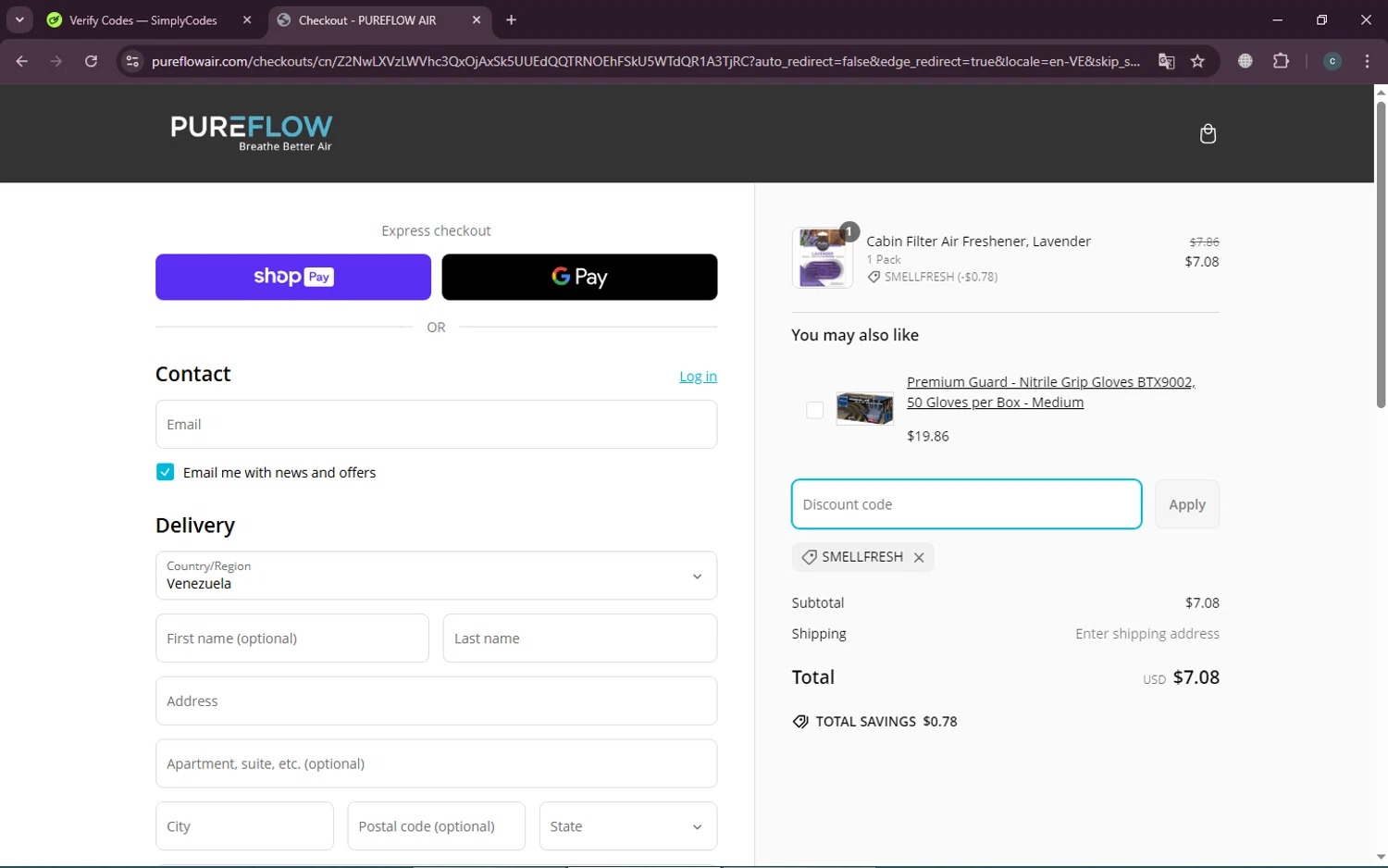Focus the Postal code (optional) field
Screen dimensions: 1388x868
(436, 826)
